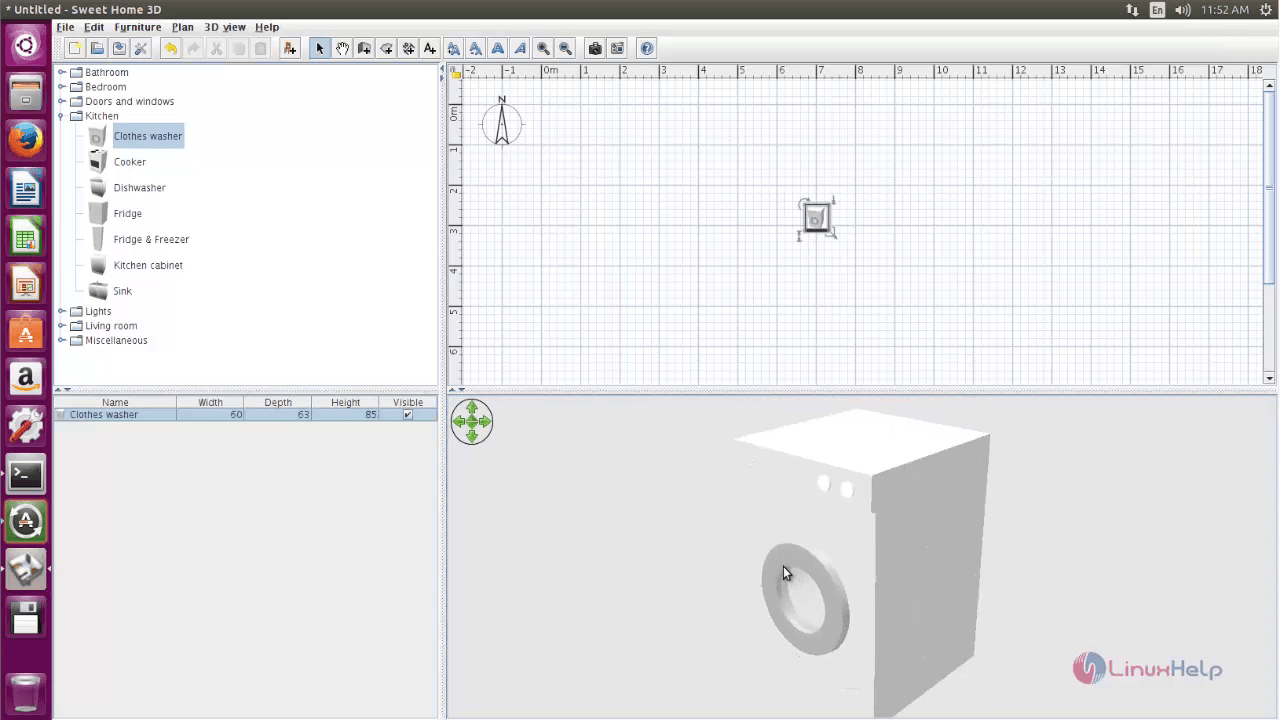Open the Furniture menu
1280x720 pixels.
(138, 27)
